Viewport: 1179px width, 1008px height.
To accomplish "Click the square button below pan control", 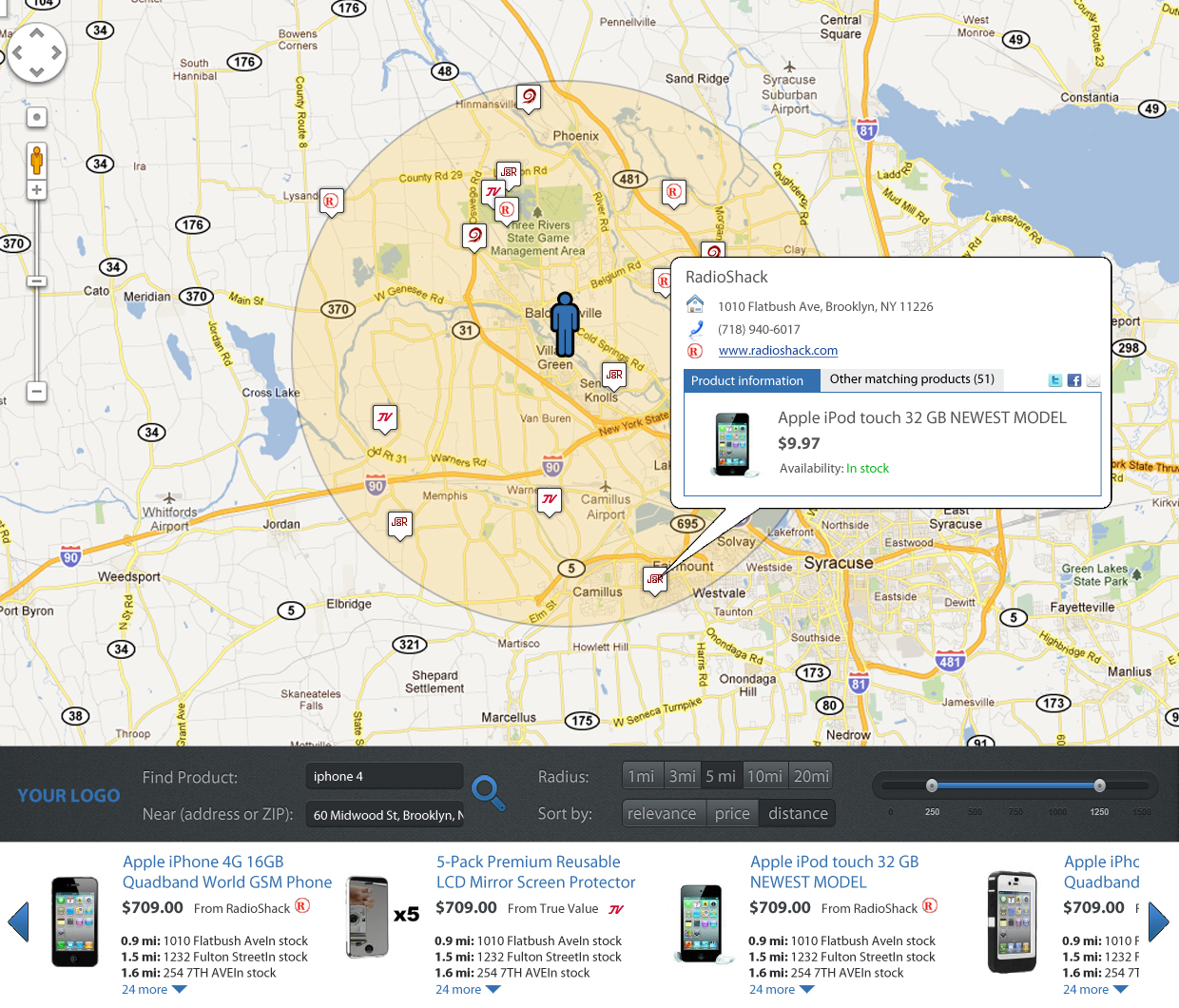I will [x=36, y=118].
